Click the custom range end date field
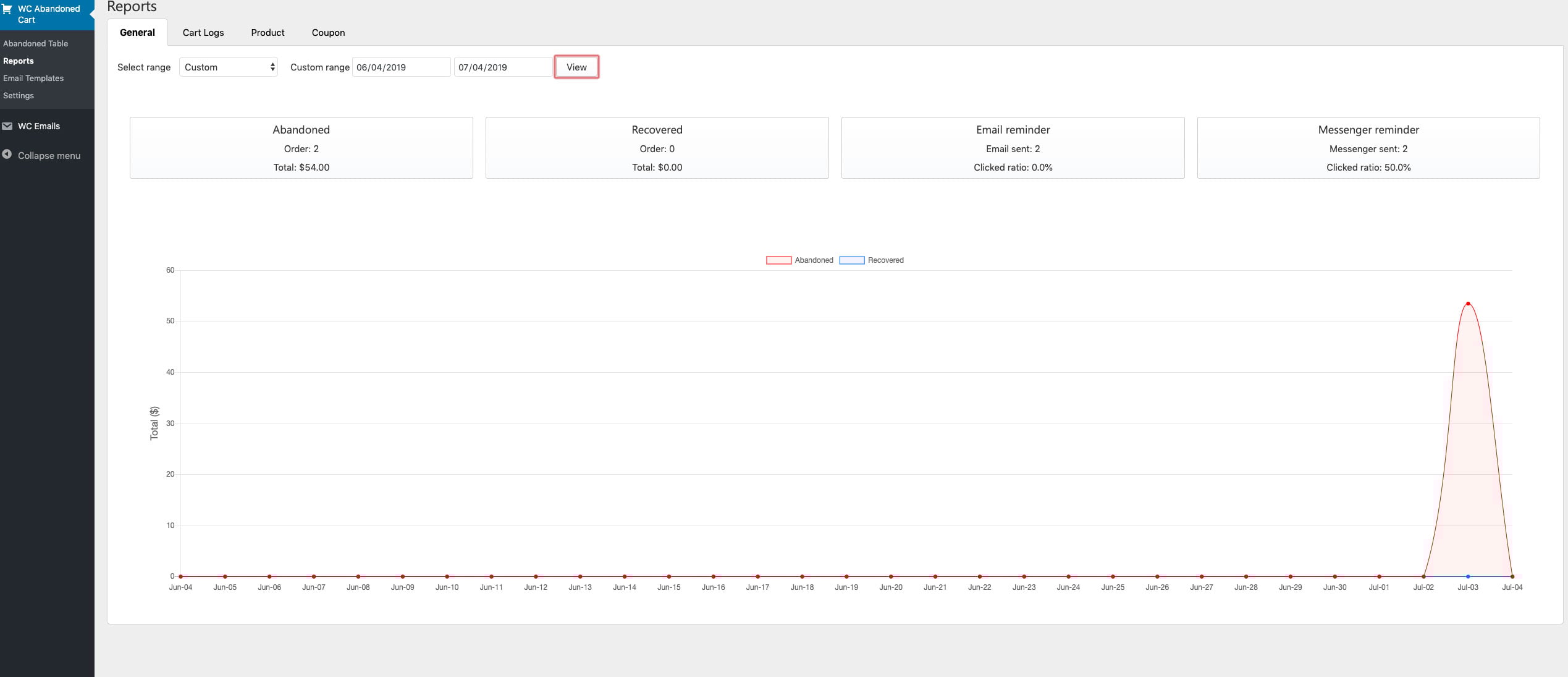1568x677 pixels. pyautogui.click(x=502, y=67)
